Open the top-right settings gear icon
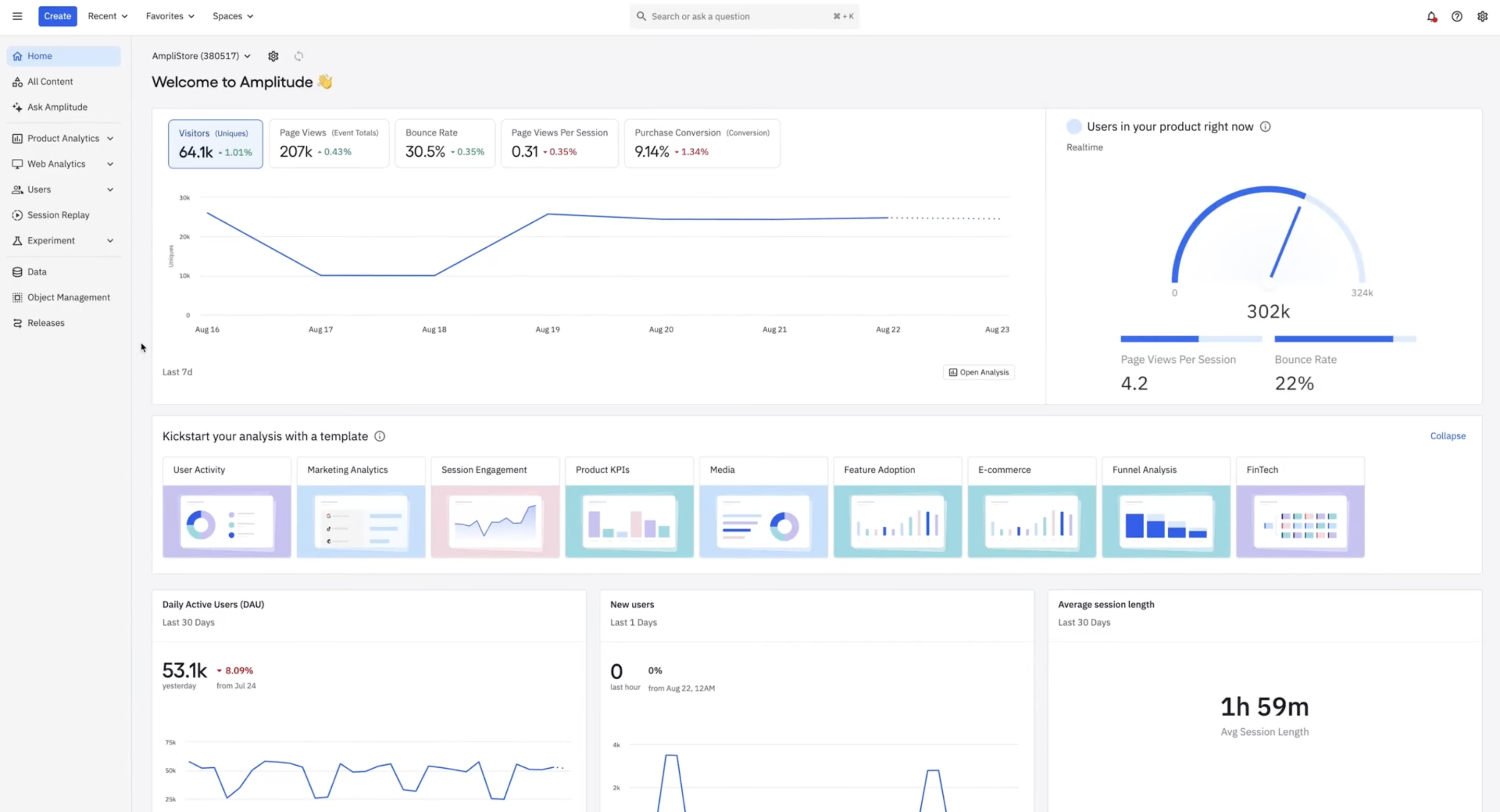 (1482, 16)
